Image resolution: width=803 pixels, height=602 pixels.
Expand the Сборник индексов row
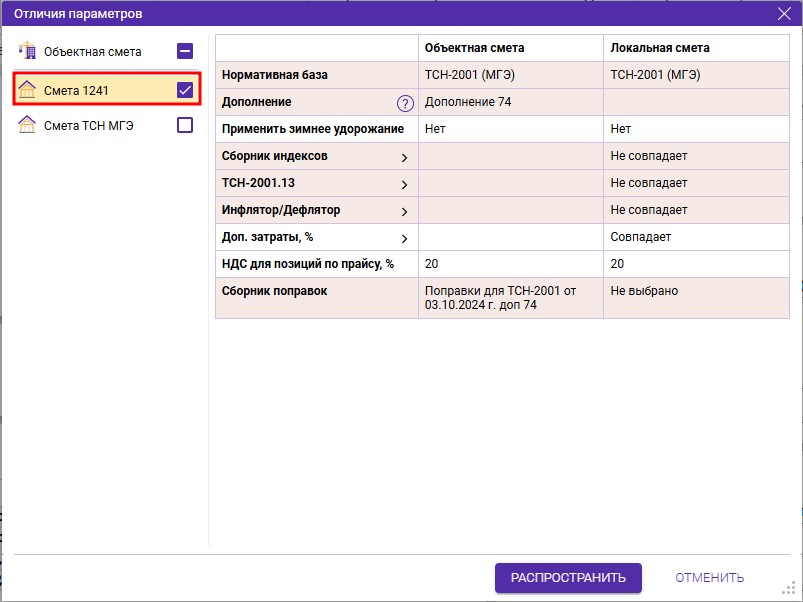point(405,157)
